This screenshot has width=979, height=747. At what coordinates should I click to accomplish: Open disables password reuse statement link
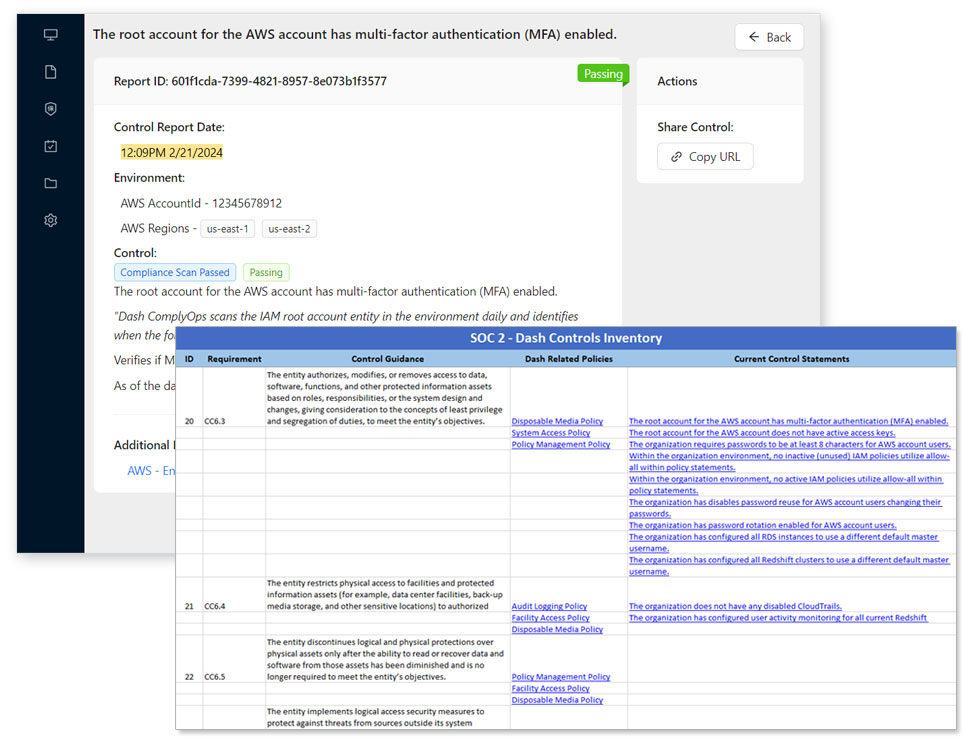tap(785, 508)
